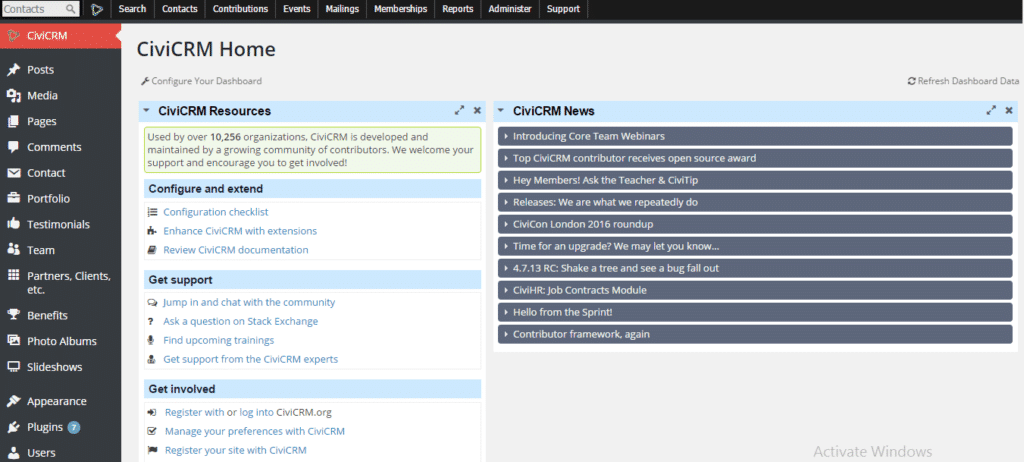Open the Administer menu

pos(510,9)
